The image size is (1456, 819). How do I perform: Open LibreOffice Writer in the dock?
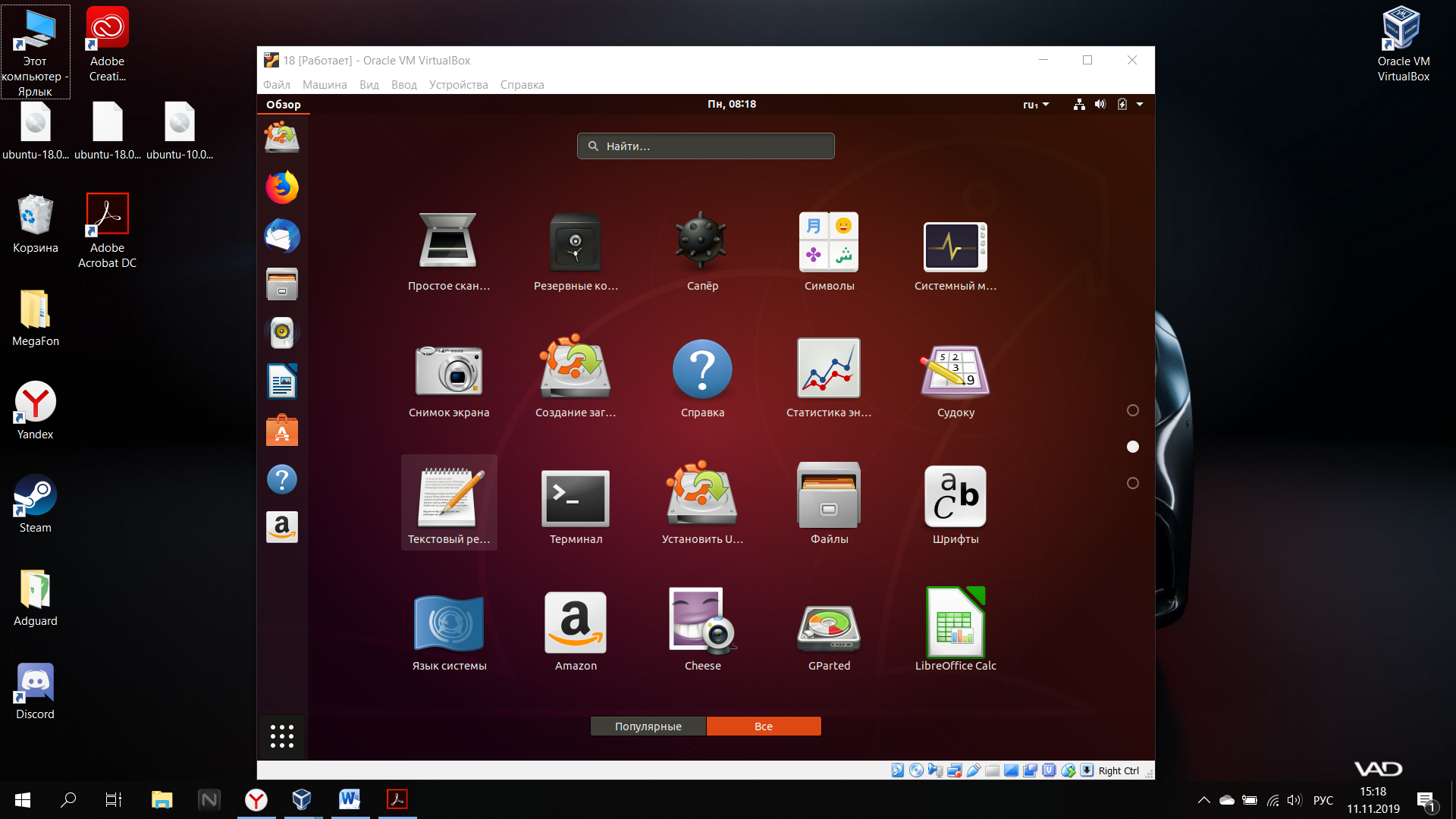(x=282, y=381)
